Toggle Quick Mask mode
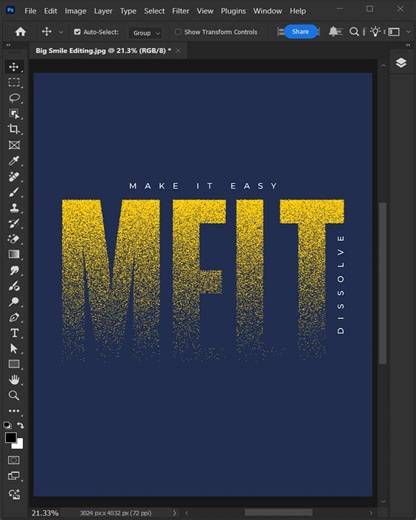Screen dimensions: 416x520 click(x=14, y=460)
